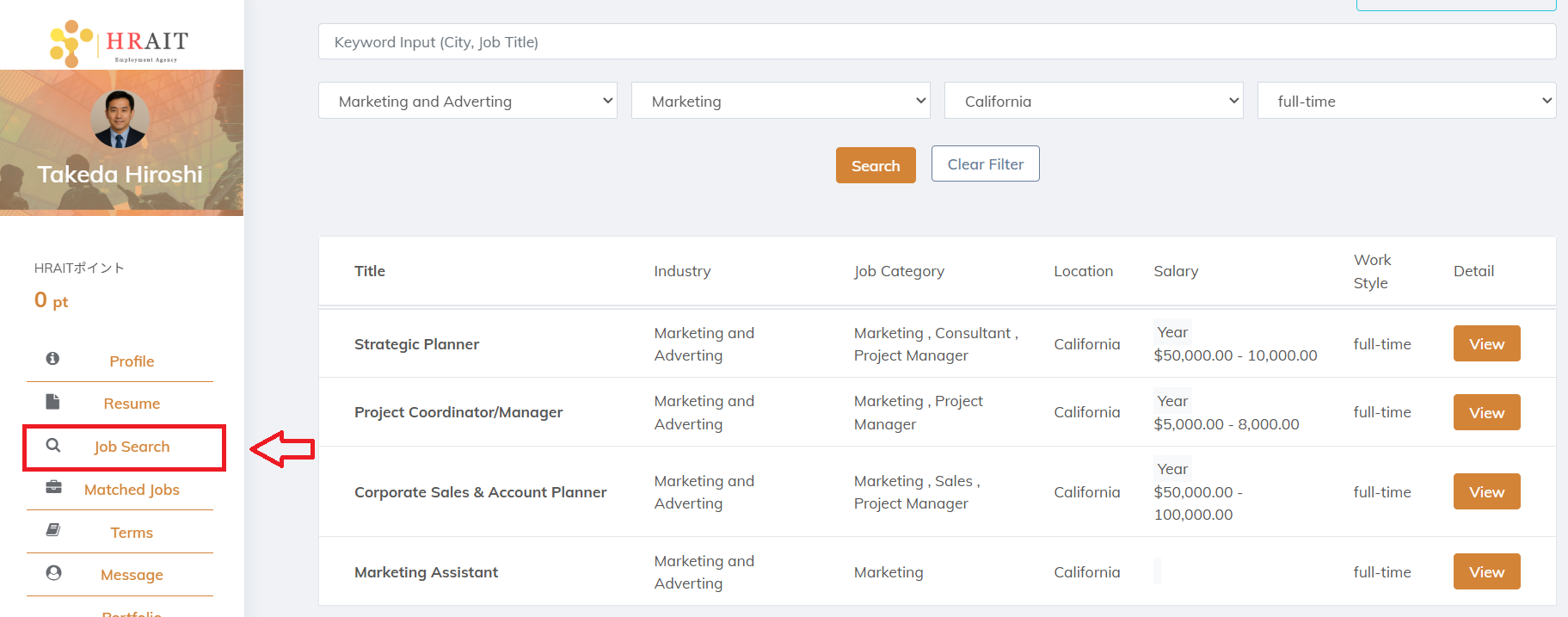Screen dimensions: 1568x617
Task: Click Takeda Hiroshi's profile photo
Action: (x=120, y=119)
